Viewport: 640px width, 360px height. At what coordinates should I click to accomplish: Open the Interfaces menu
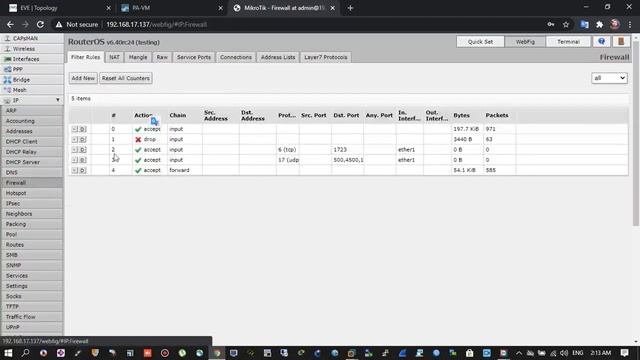pos(32,59)
